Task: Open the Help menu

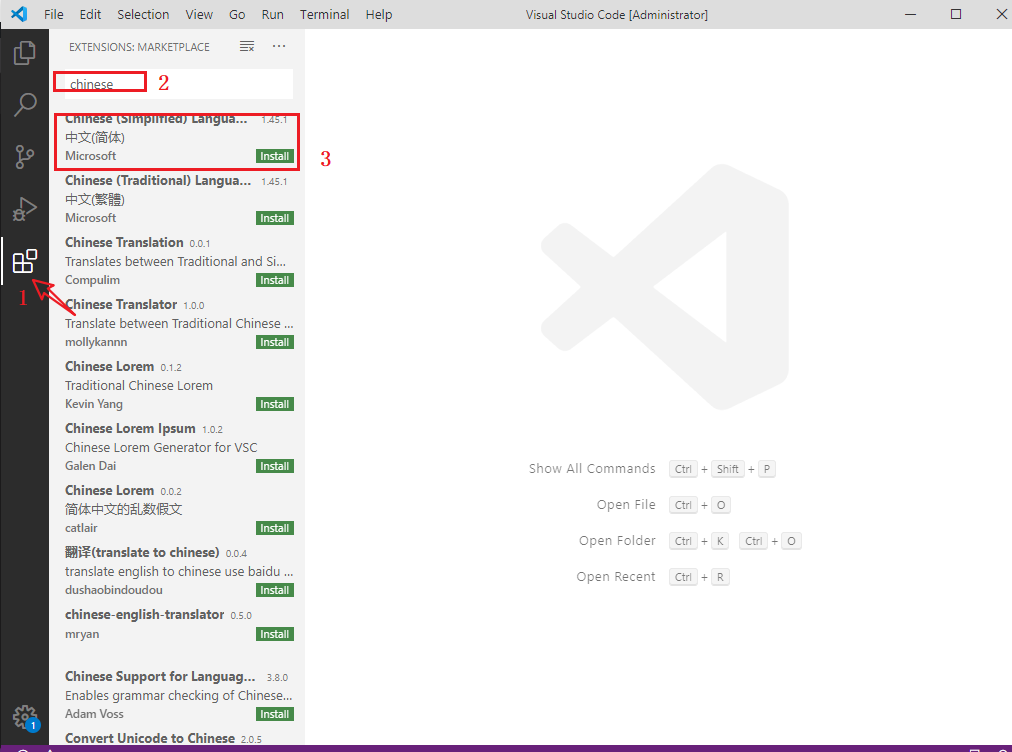Action: [379, 14]
